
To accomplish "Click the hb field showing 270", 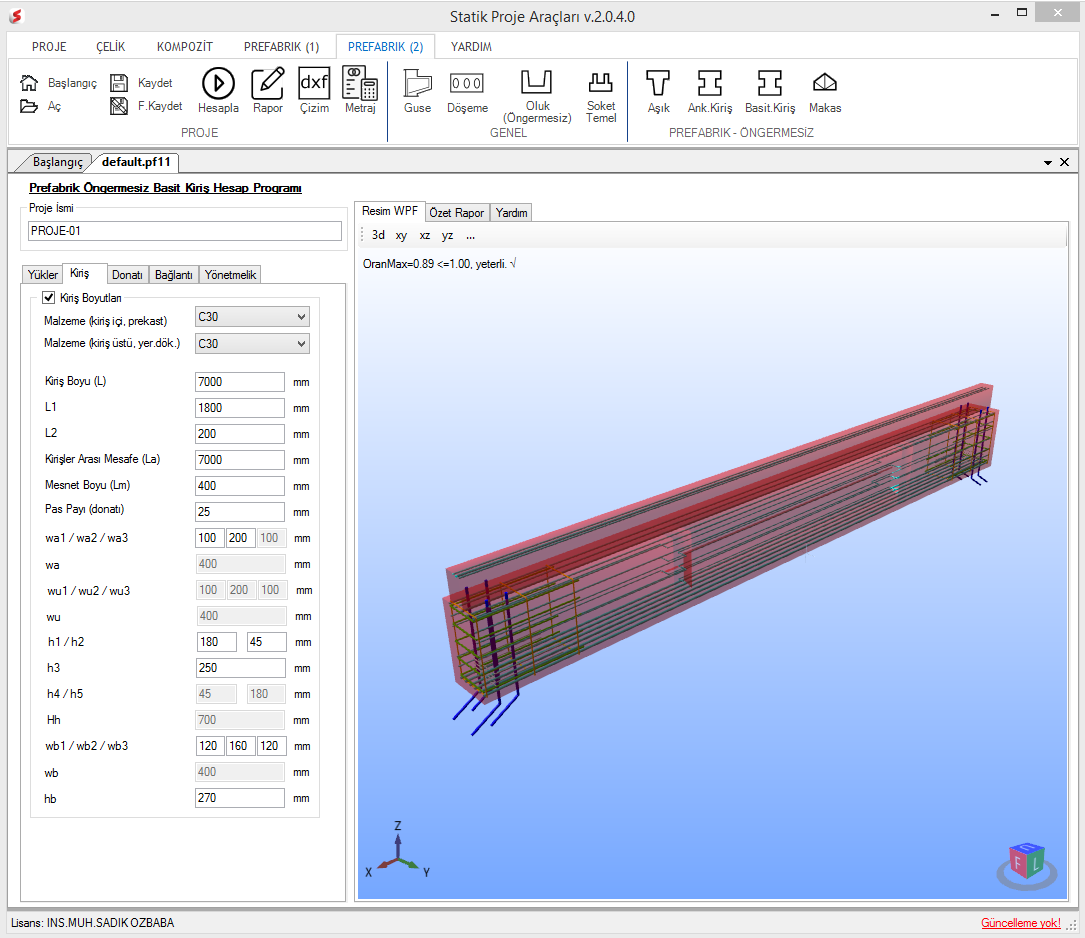I will coord(240,798).
